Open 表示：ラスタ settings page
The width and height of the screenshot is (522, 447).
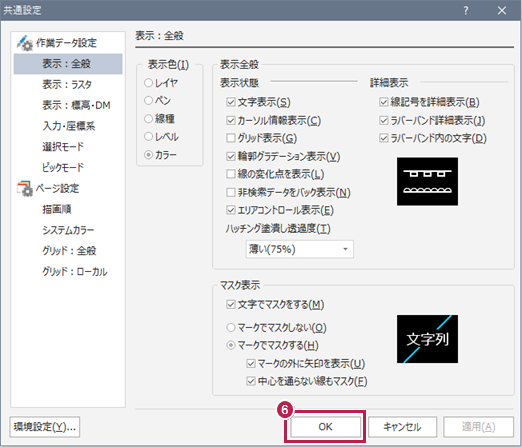tap(67, 85)
